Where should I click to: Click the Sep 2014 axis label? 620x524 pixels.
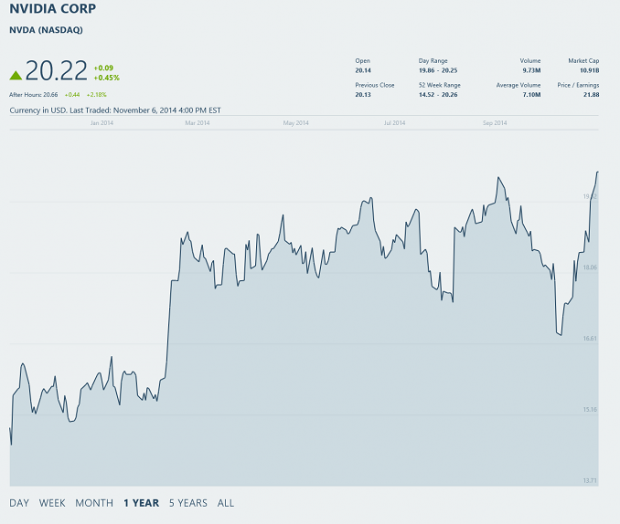[495, 123]
